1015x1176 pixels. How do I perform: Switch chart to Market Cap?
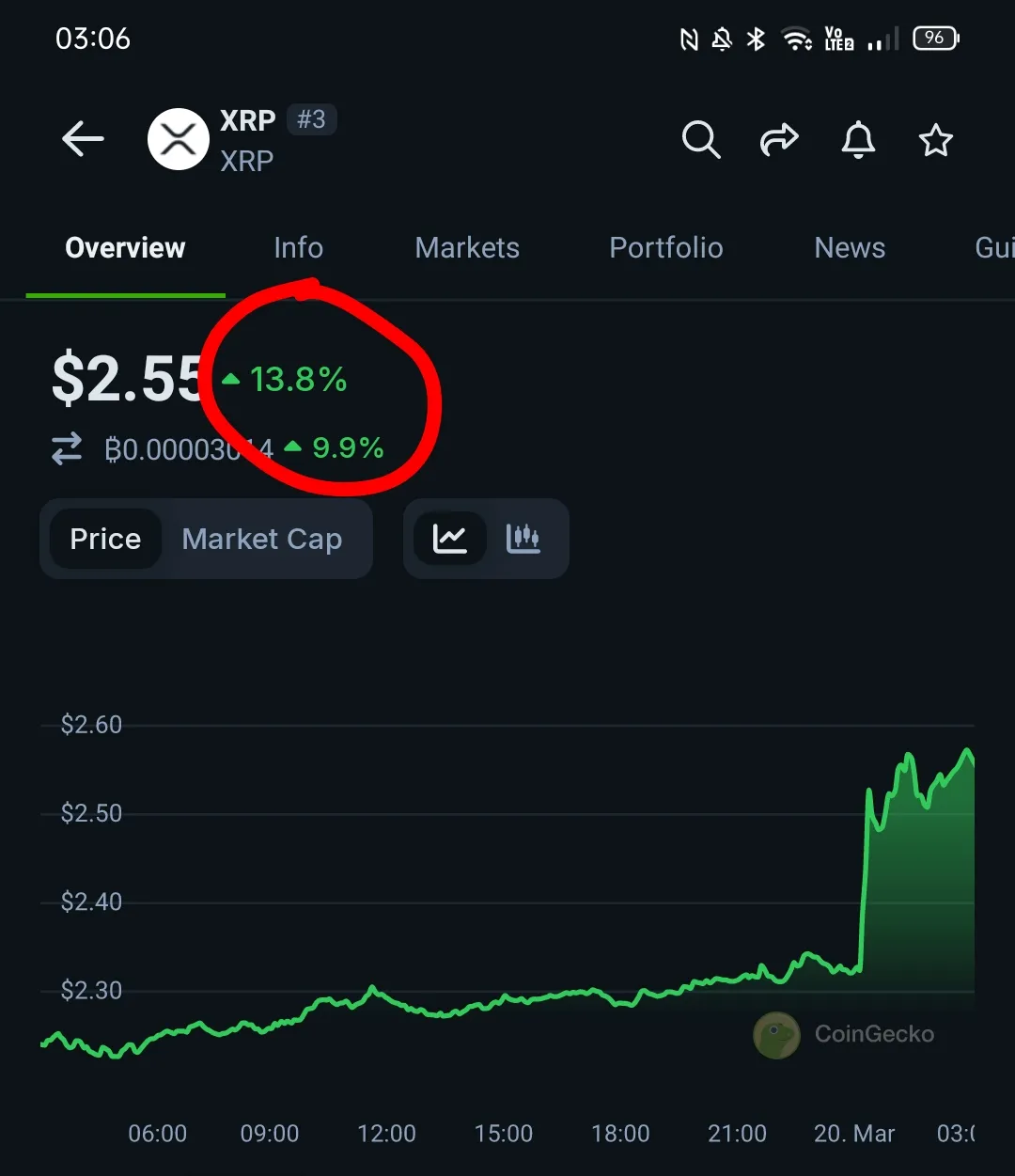pyautogui.click(x=262, y=539)
